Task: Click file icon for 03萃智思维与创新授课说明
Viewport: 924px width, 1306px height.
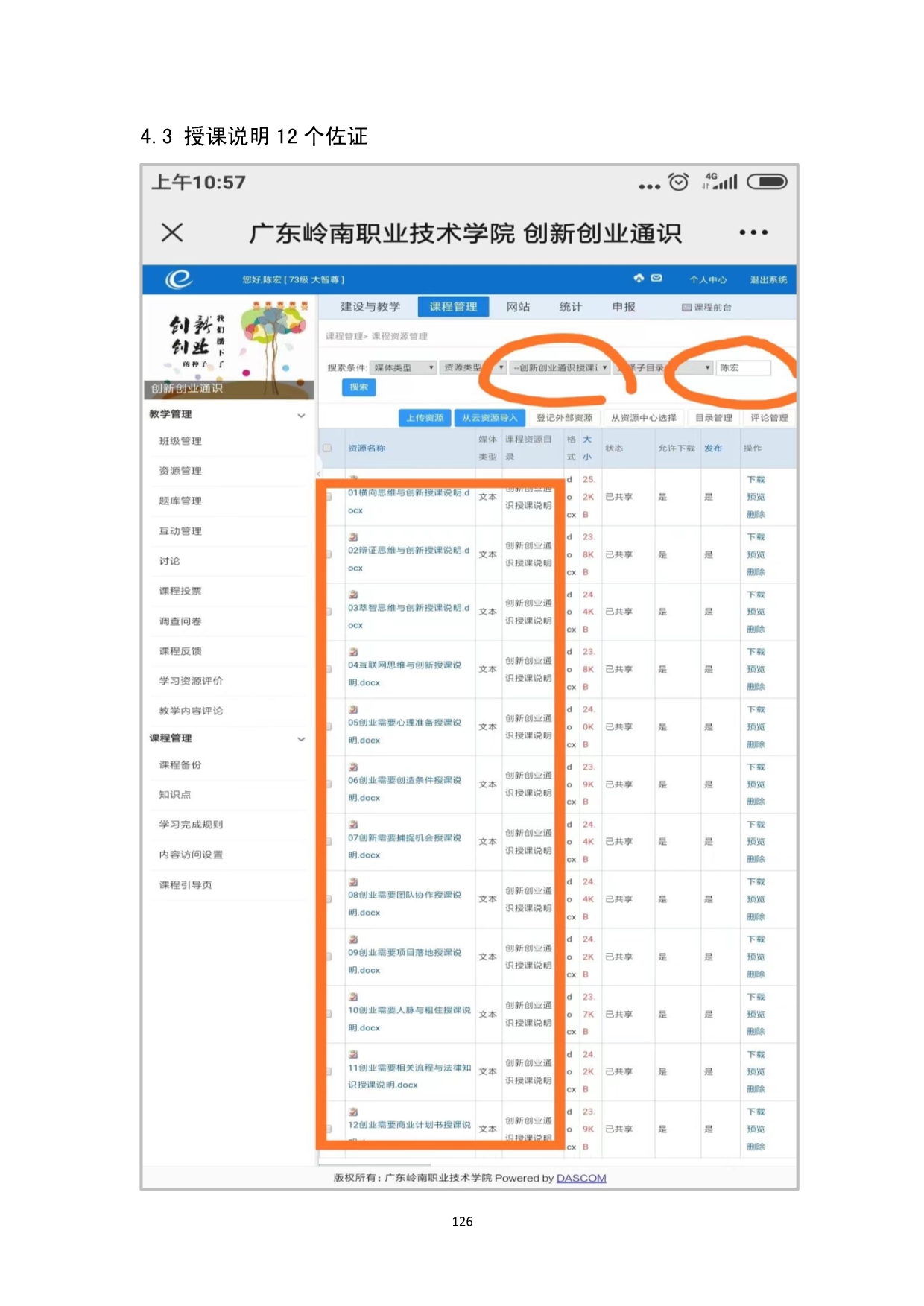Action: point(353,595)
